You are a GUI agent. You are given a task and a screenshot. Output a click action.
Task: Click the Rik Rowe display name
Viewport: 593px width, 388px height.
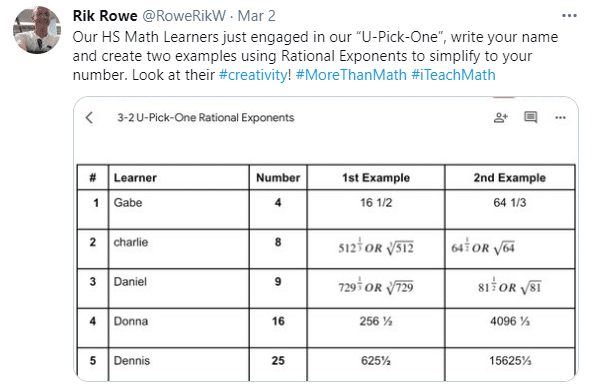pyautogui.click(x=105, y=16)
